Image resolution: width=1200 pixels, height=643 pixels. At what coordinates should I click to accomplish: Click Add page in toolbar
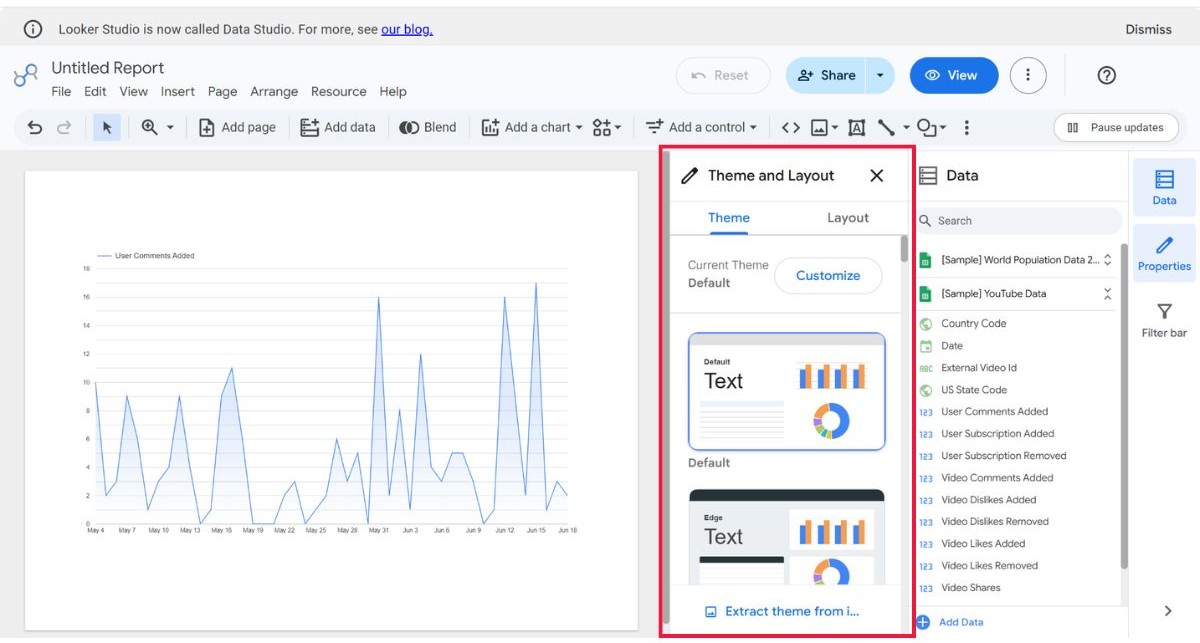tap(237, 127)
